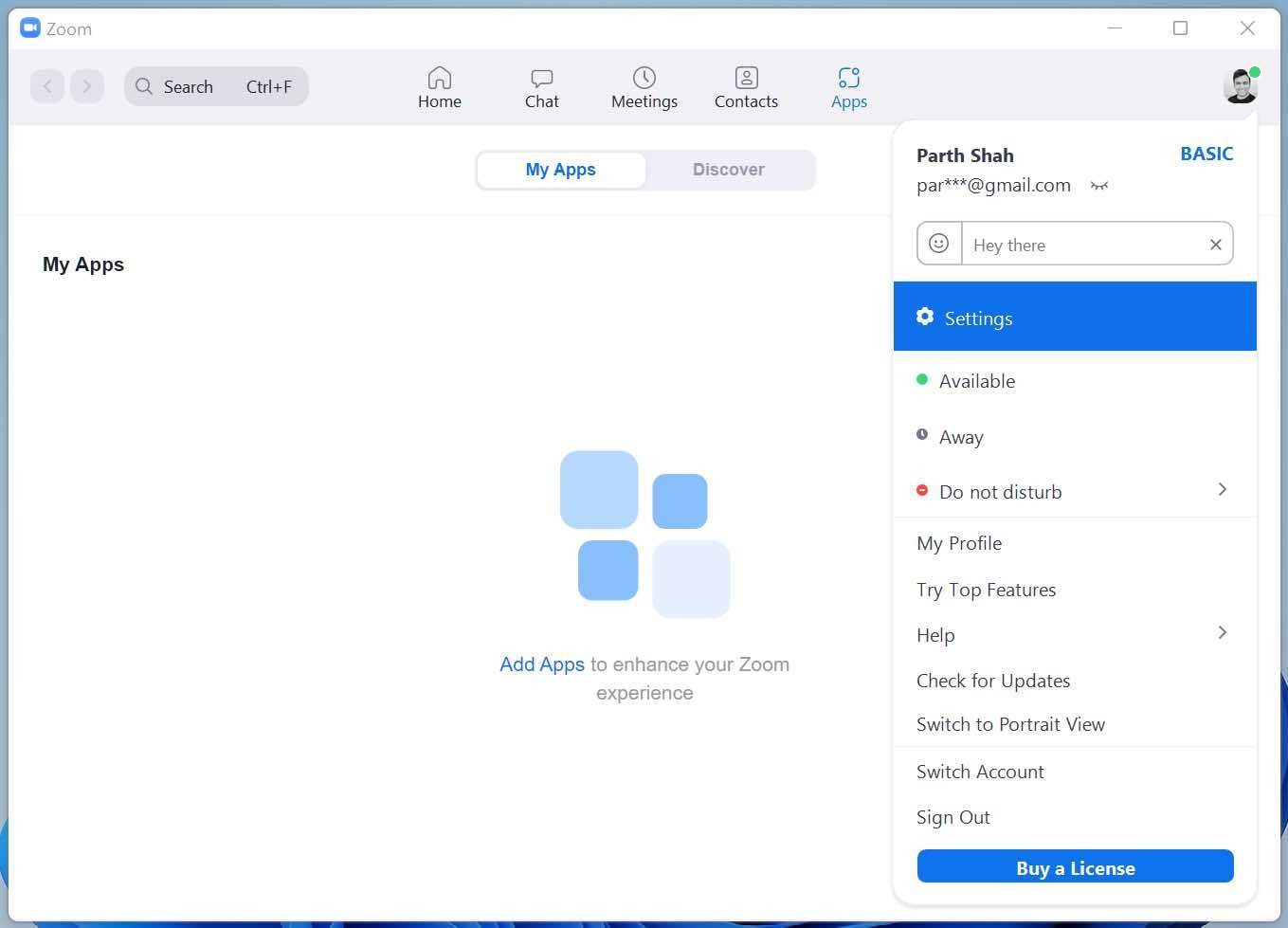Click the Zoom logo in title bar
The width and height of the screenshot is (1288, 928).
coord(30,28)
